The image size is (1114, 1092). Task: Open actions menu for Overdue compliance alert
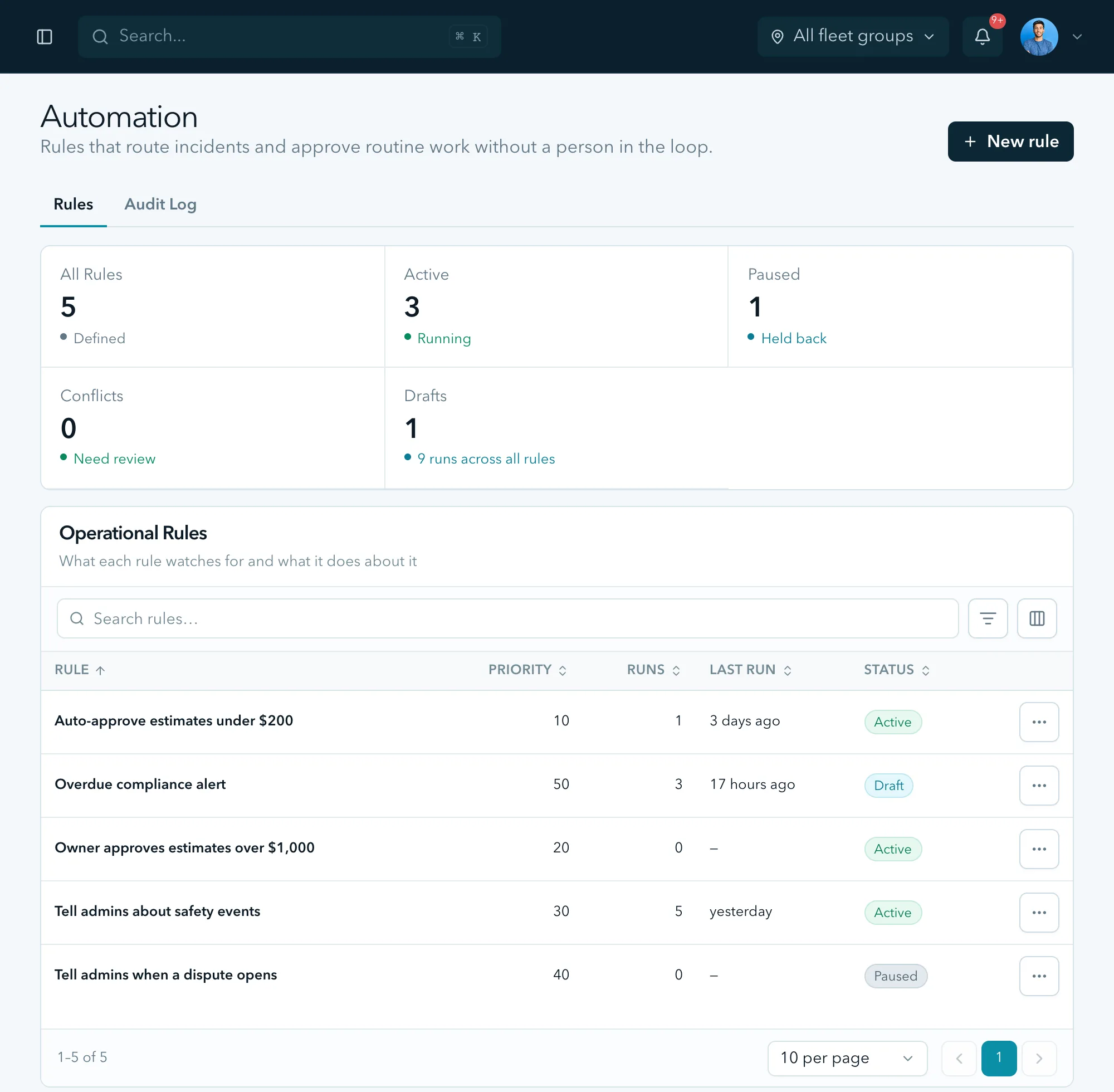1039,785
